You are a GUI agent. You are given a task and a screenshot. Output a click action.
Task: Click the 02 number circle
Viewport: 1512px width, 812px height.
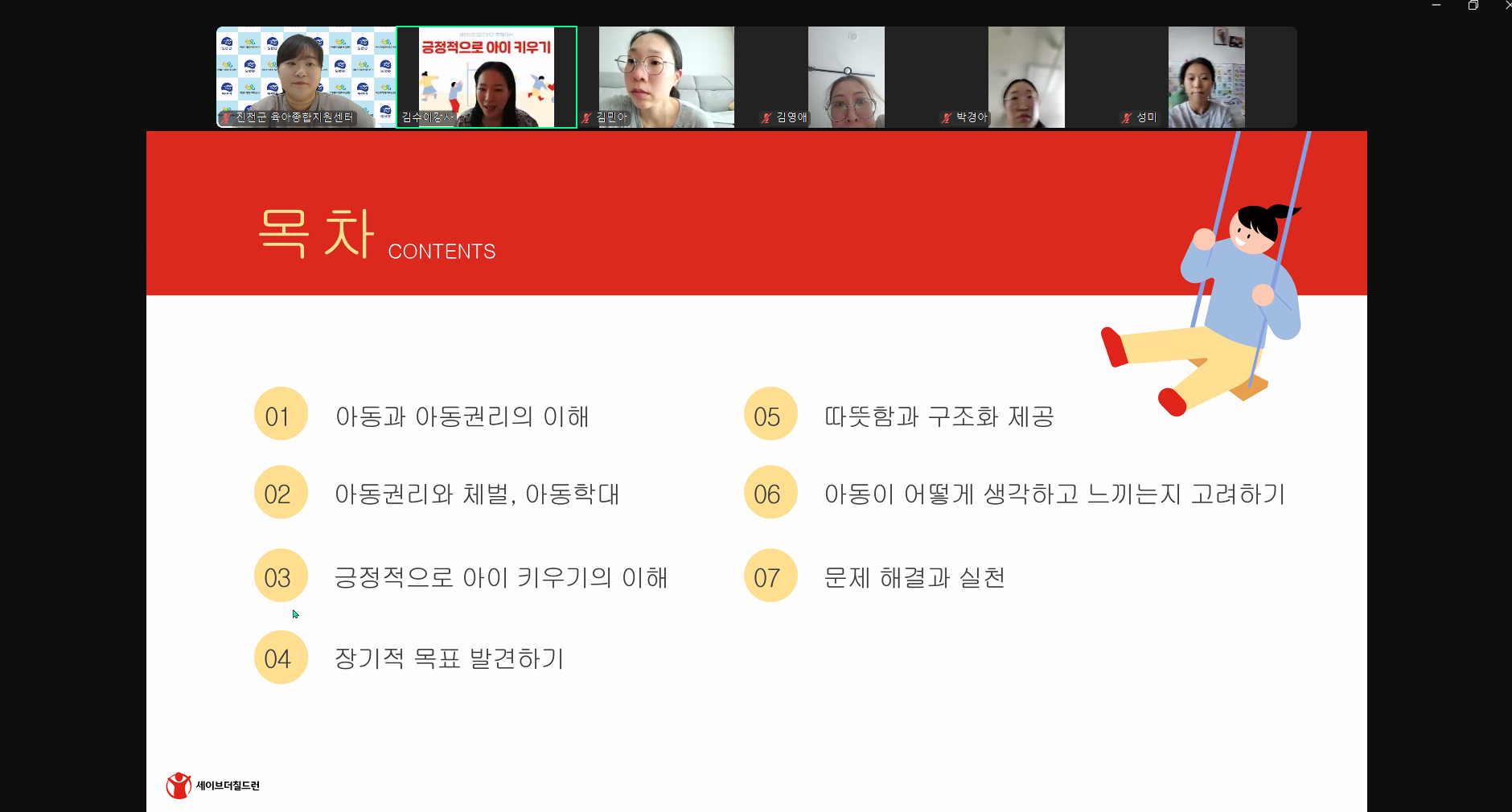point(281,492)
